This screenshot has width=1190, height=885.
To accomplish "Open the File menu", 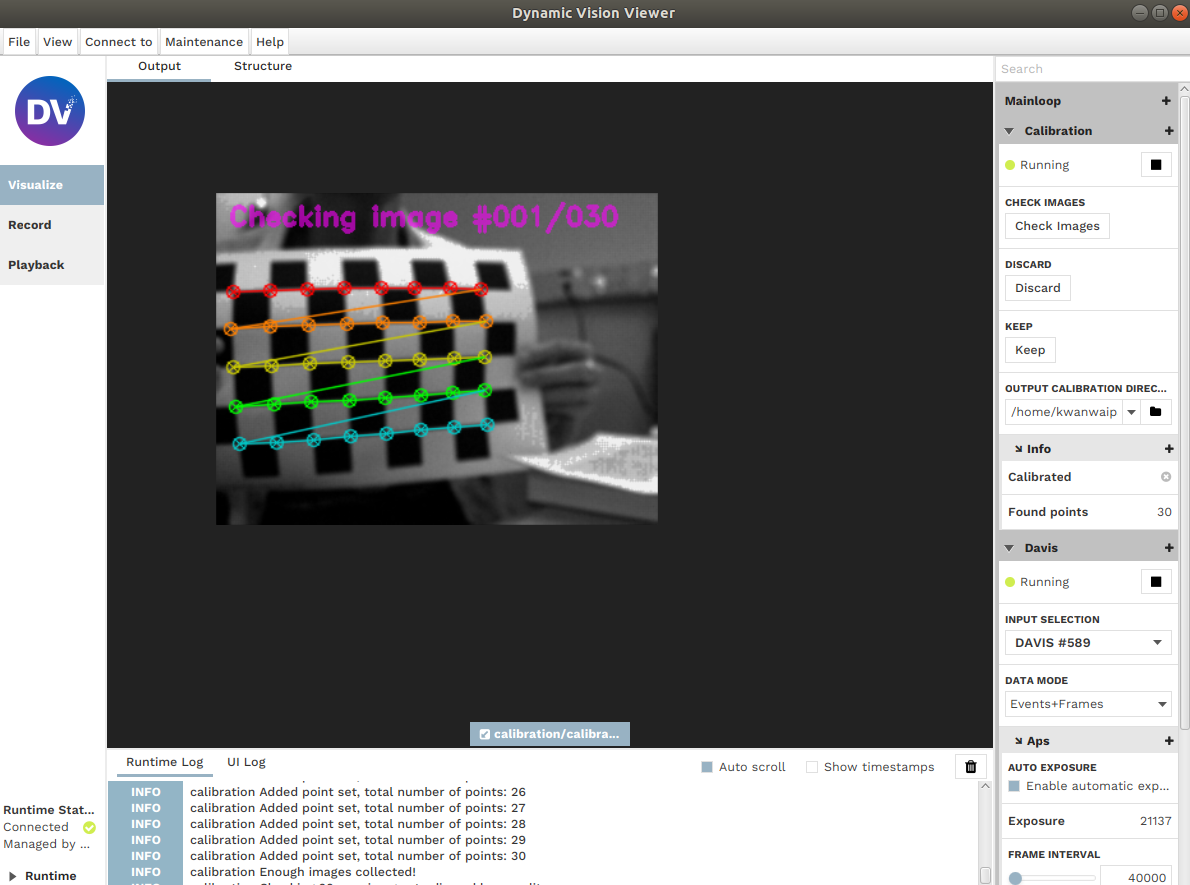I will pyautogui.click(x=19, y=42).
